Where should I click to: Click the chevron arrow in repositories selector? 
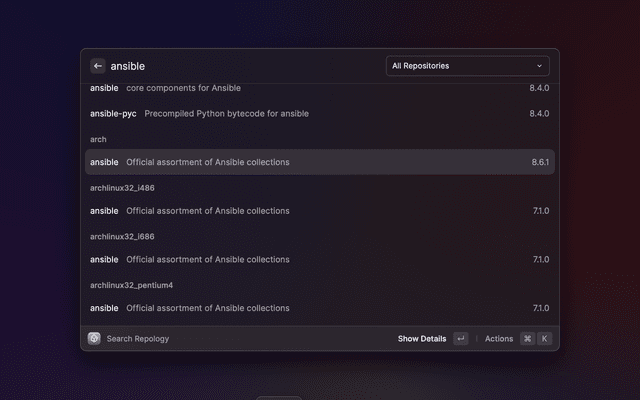click(x=540, y=66)
